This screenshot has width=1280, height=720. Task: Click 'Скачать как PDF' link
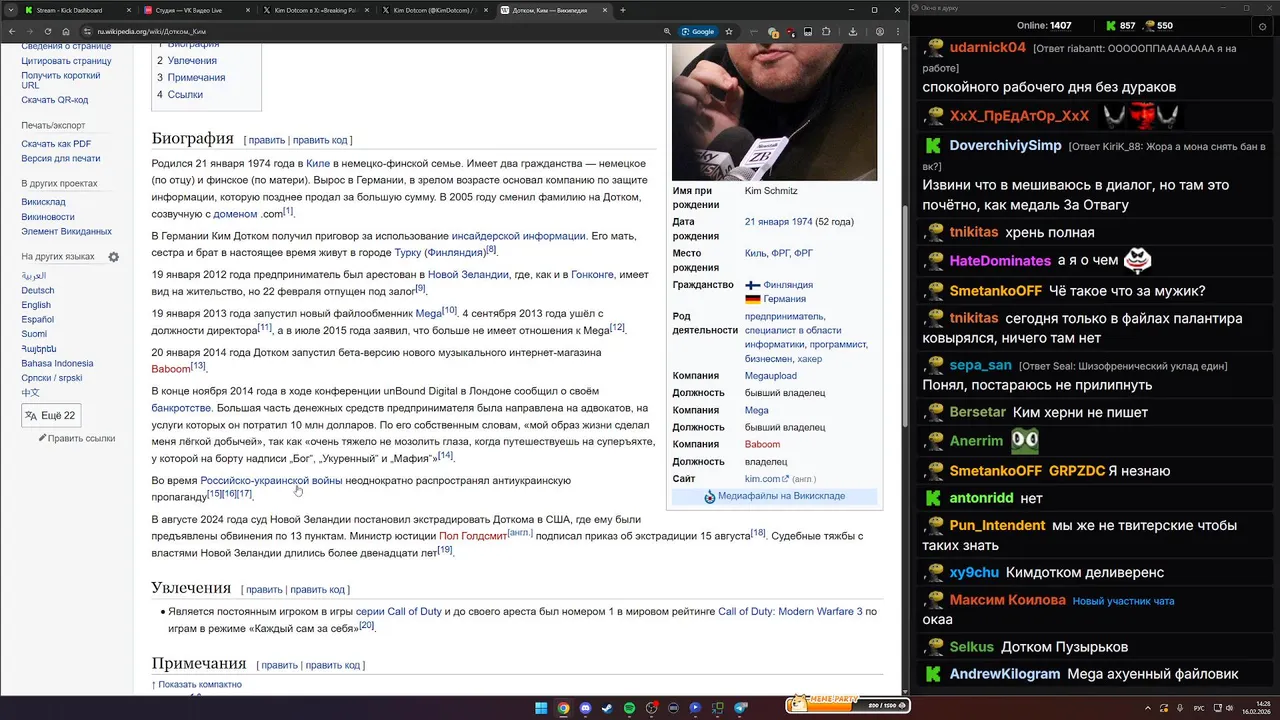tap(56, 144)
